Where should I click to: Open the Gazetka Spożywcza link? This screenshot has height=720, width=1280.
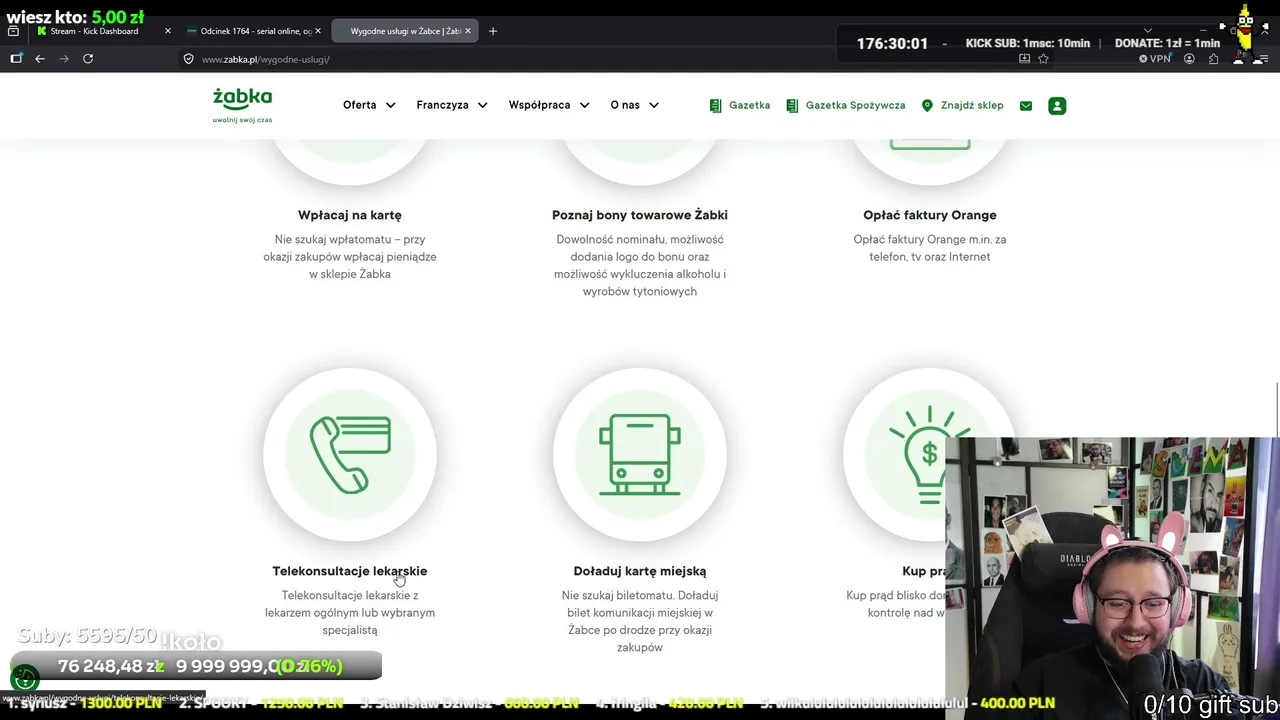[846, 105]
